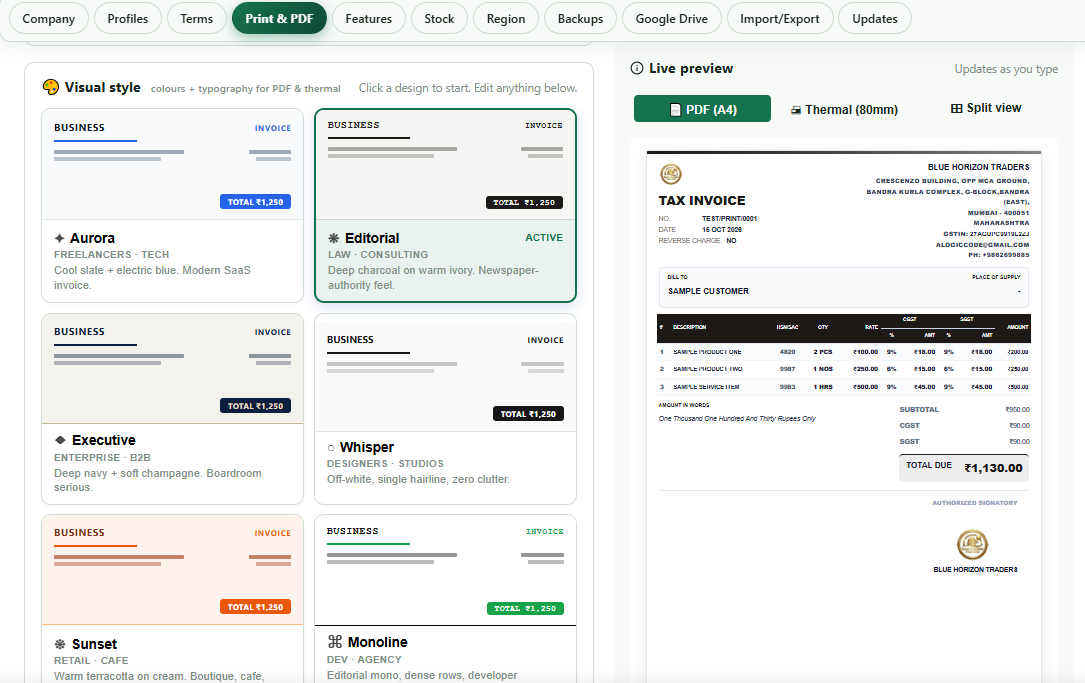Click the Sunset flower icon
1085x683 pixels.
pos(60,644)
